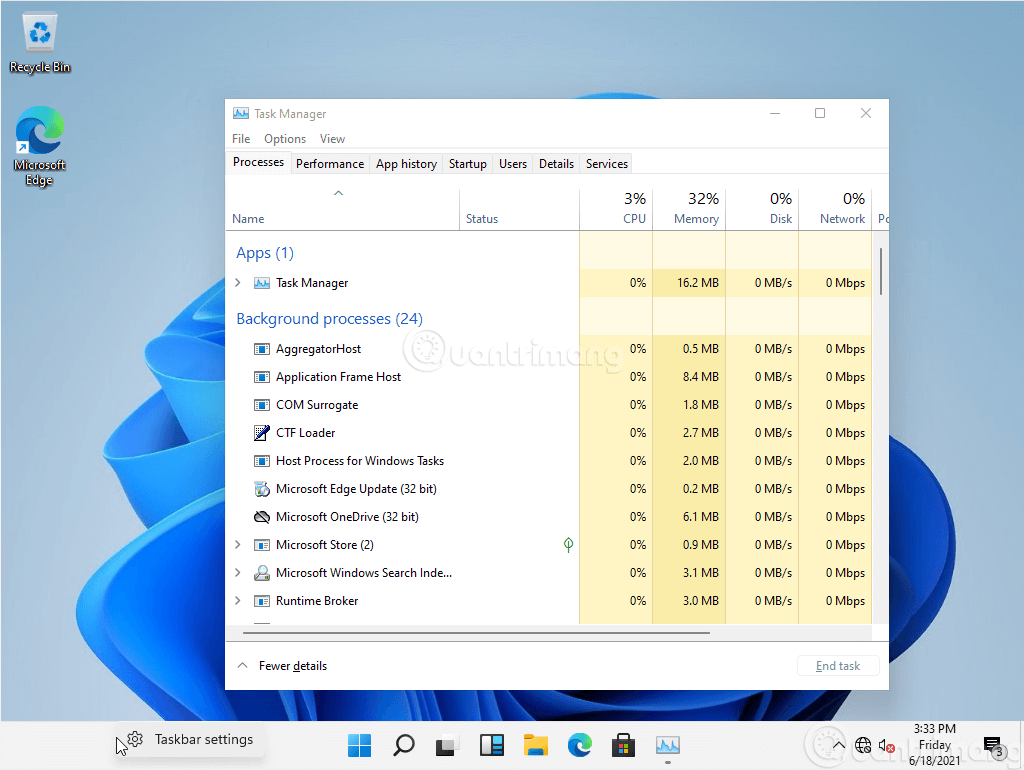Open Microsoft Store from the taskbar
Image resolution: width=1024 pixels, height=770 pixels.
(x=623, y=745)
